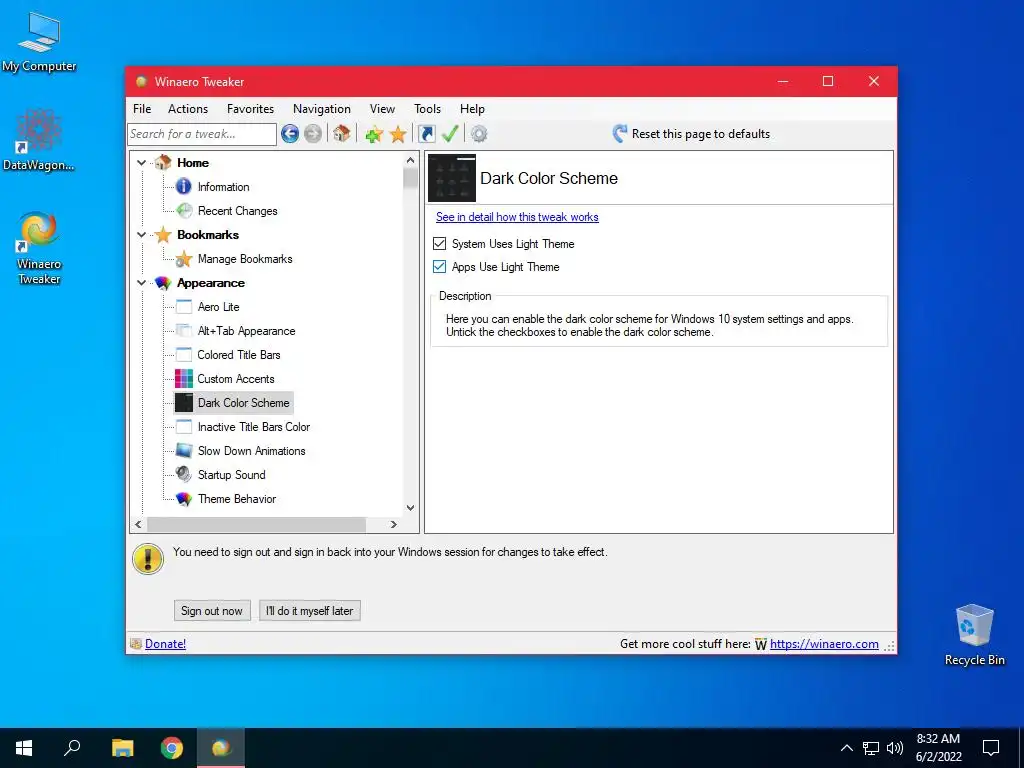Open the volume tray icon
1024x768 pixels.
[x=895, y=748]
